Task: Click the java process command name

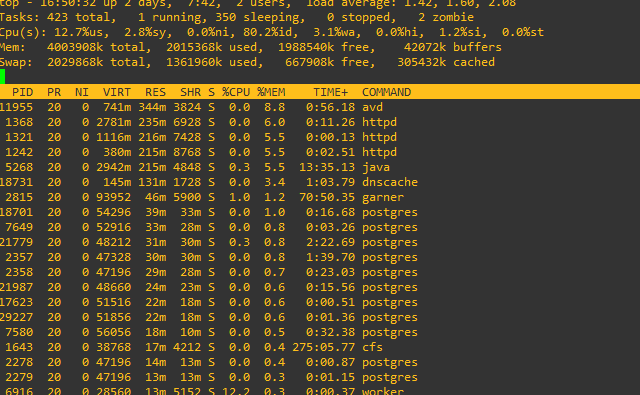Action: click(x=376, y=167)
